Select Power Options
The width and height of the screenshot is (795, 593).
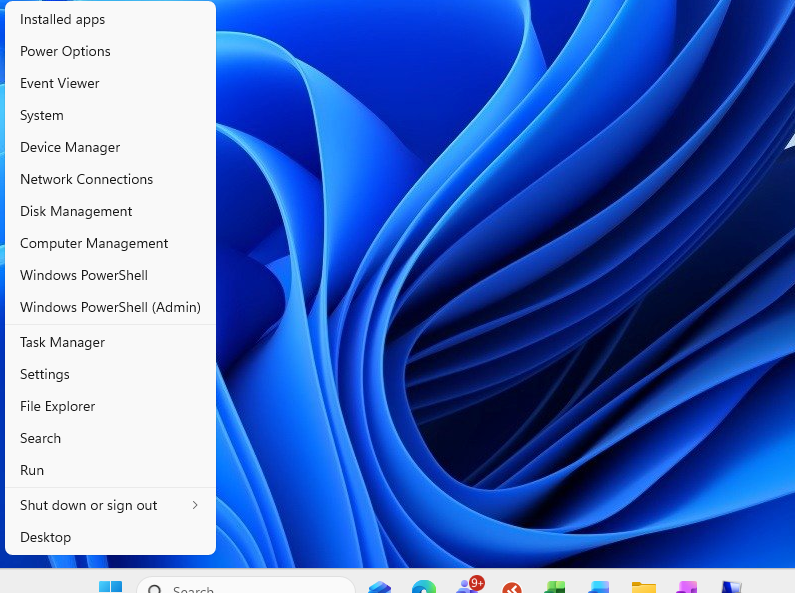[x=110, y=51]
